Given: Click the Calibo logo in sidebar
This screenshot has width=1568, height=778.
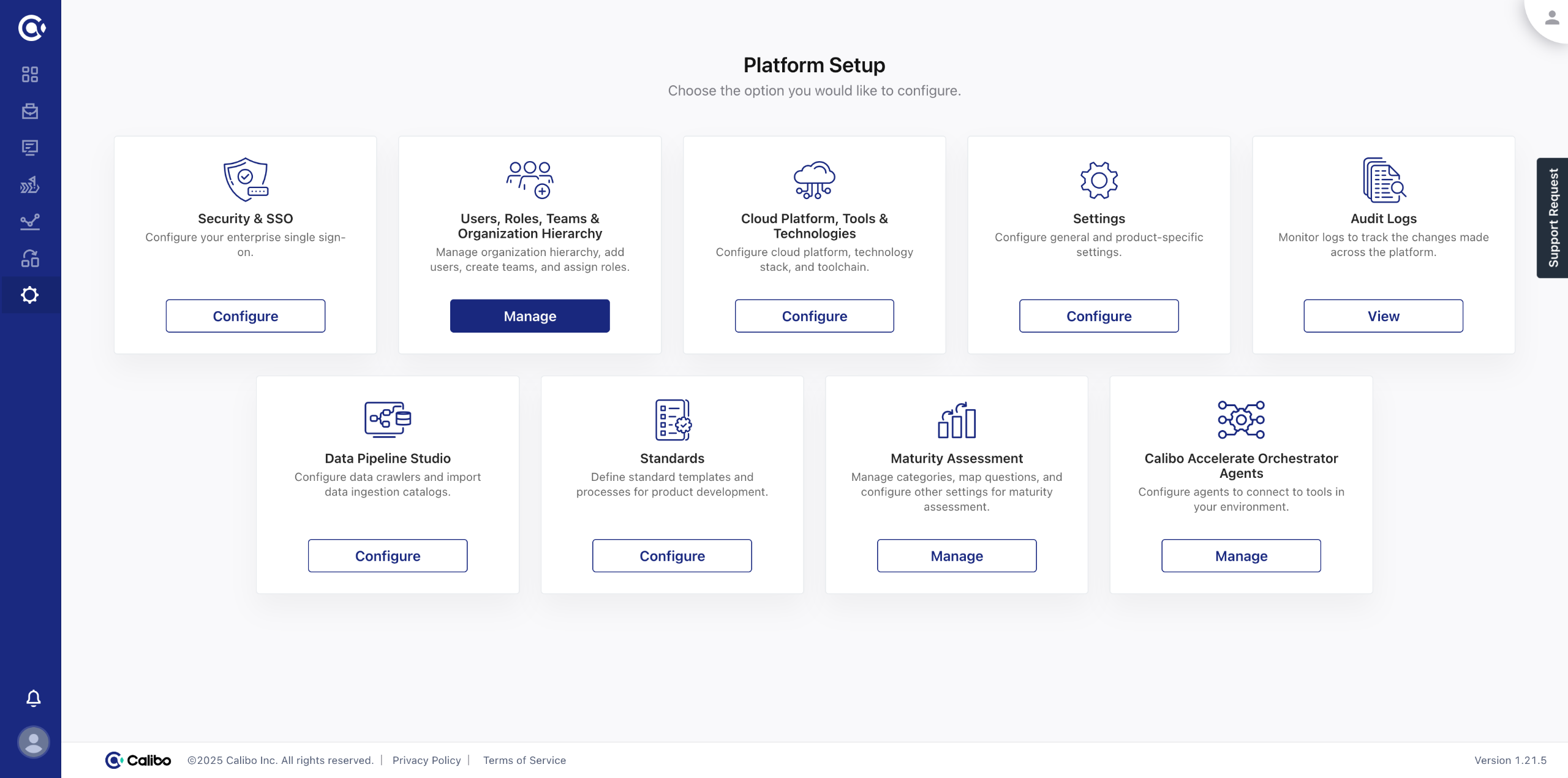Looking at the screenshot, I should pyautogui.click(x=31, y=28).
